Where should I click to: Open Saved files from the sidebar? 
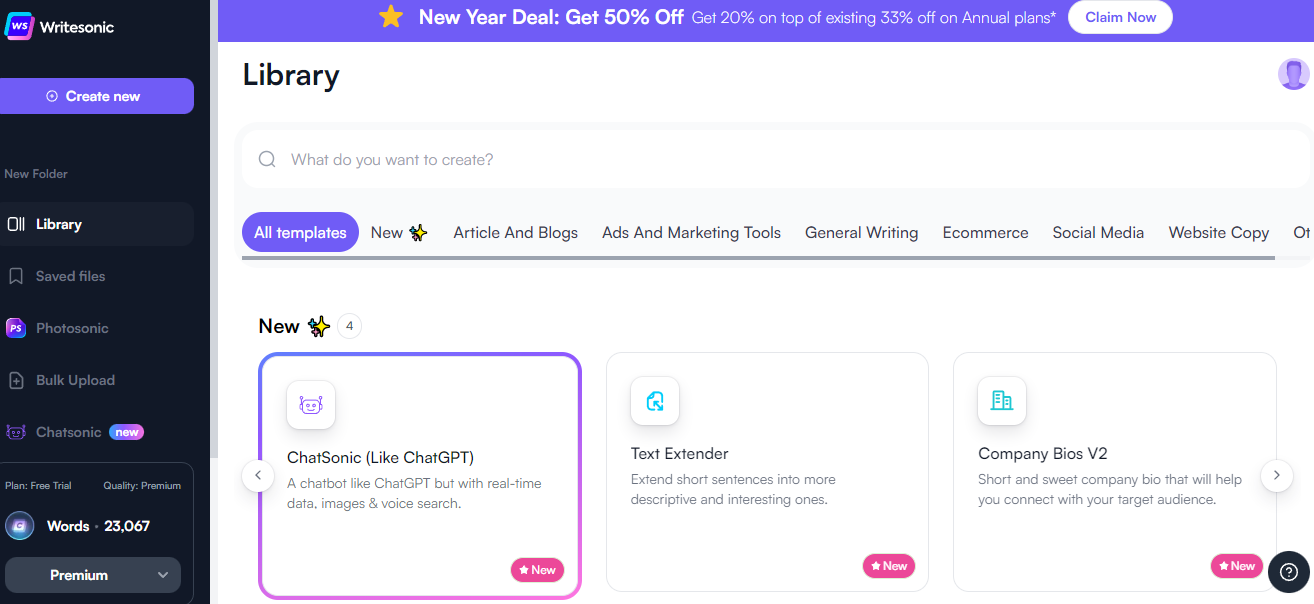pos(70,276)
